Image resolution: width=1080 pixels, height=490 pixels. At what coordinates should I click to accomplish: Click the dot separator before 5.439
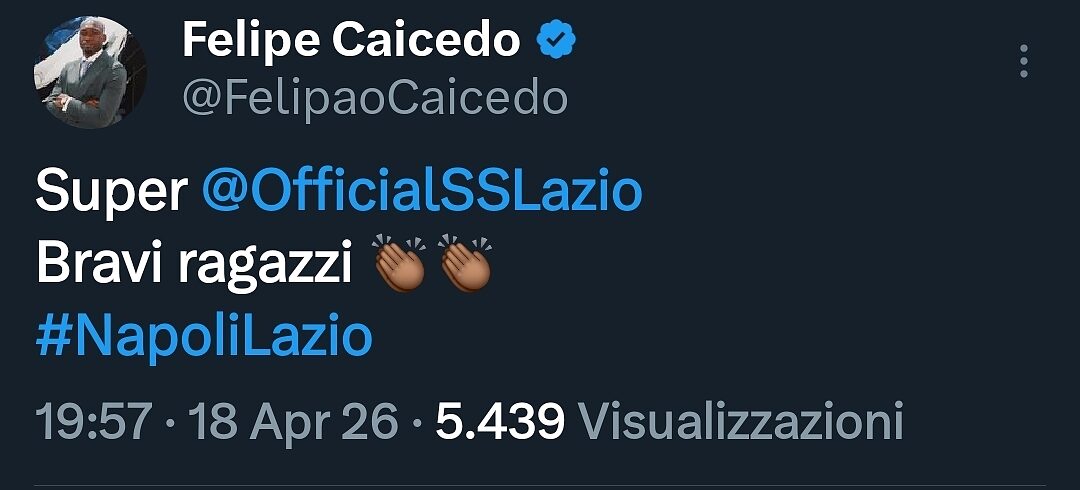point(417,421)
